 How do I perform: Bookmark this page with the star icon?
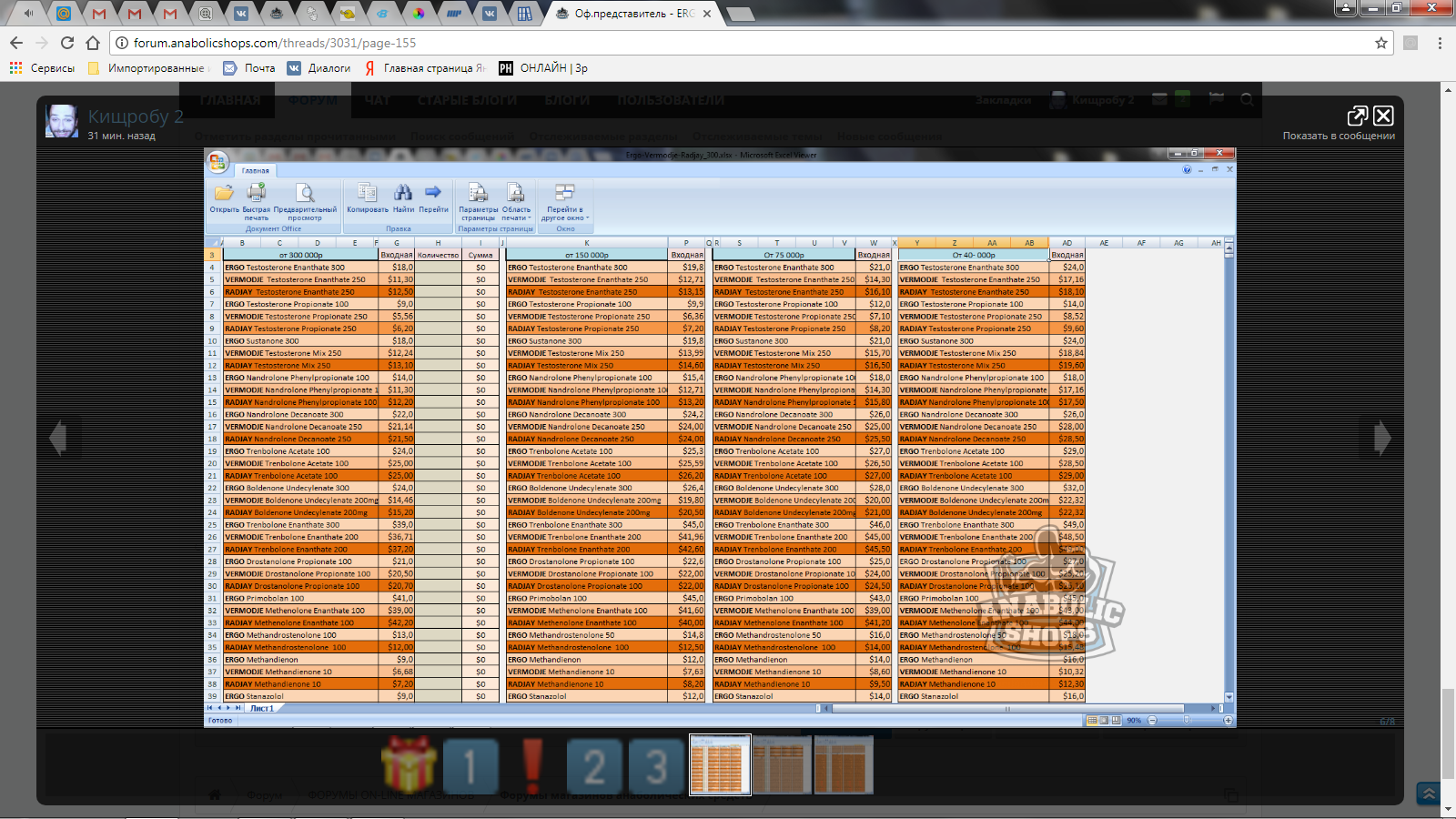click(1380, 43)
